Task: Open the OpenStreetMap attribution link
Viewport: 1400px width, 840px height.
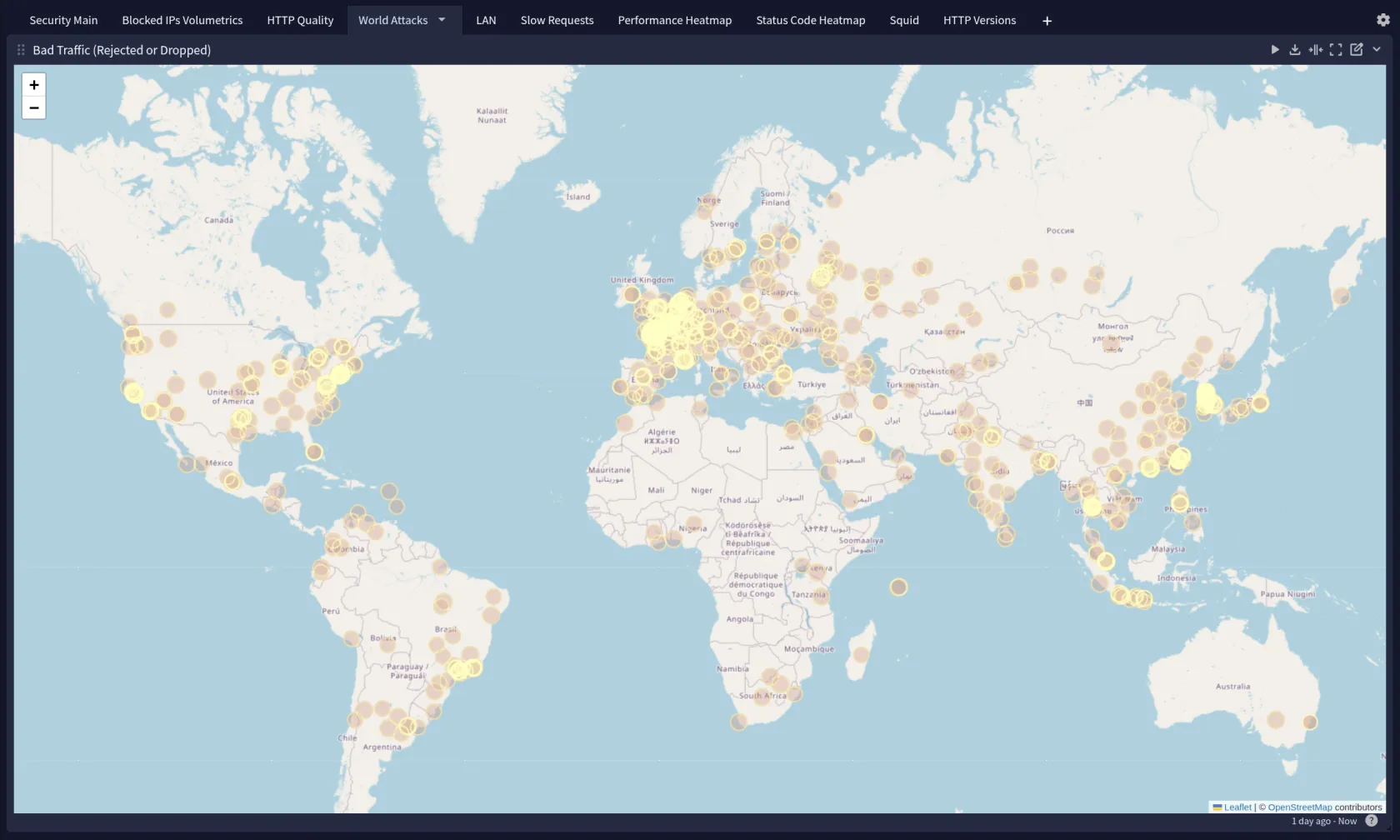Action: (1299, 807)
